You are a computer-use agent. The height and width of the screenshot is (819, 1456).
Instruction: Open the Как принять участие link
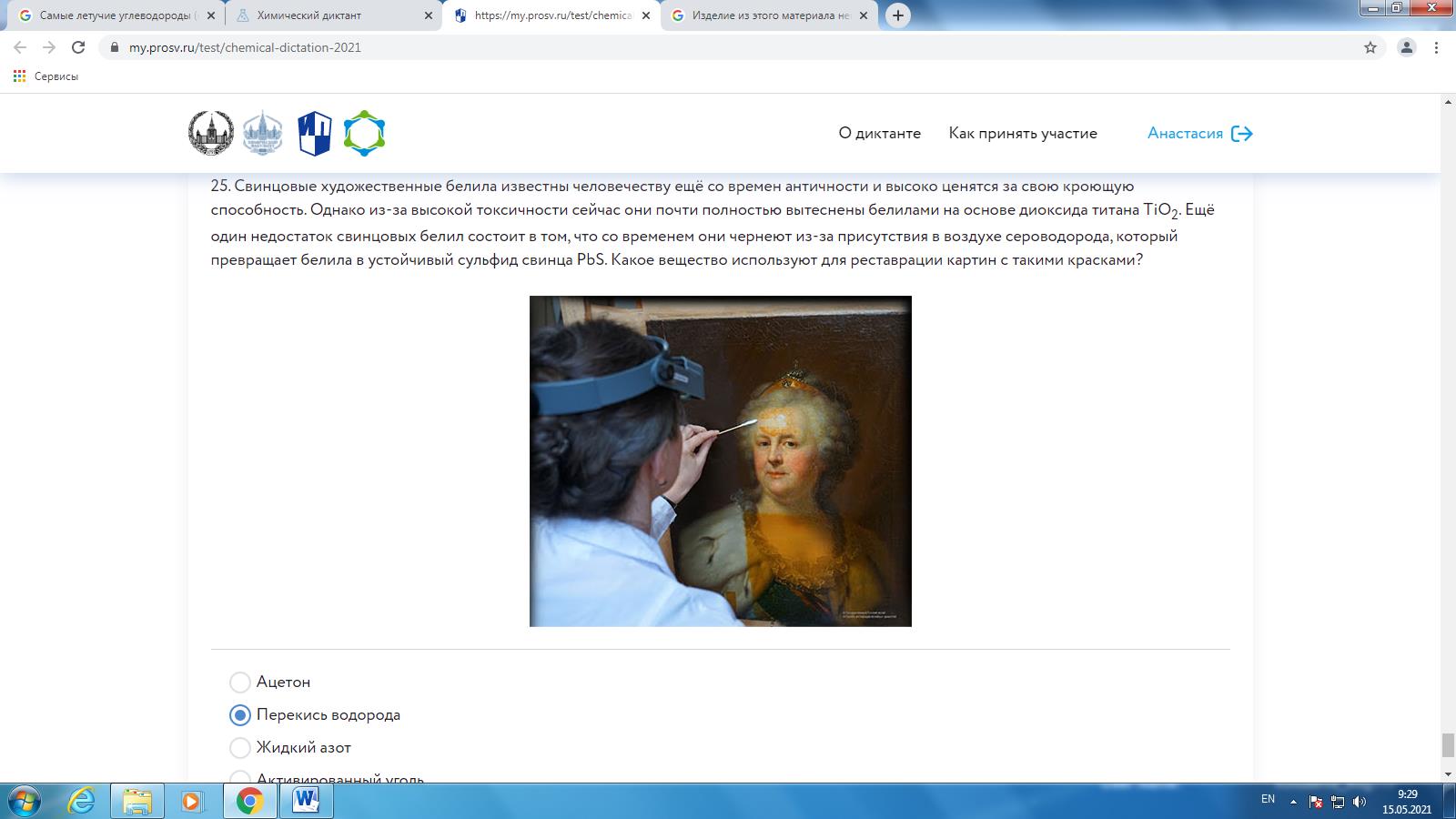click(x=1023, y=133)
